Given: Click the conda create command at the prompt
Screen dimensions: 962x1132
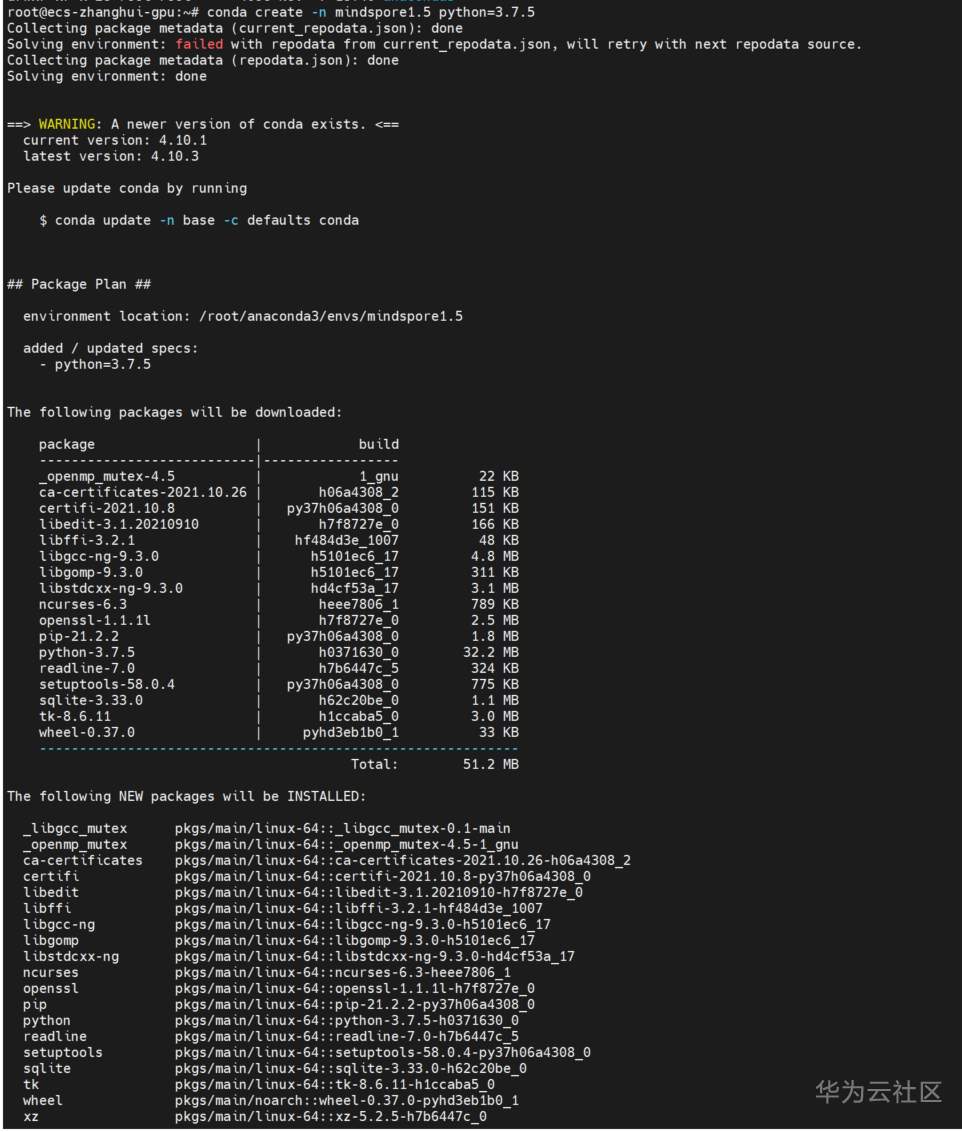Looking at the screenshot, I should (370, 12).
